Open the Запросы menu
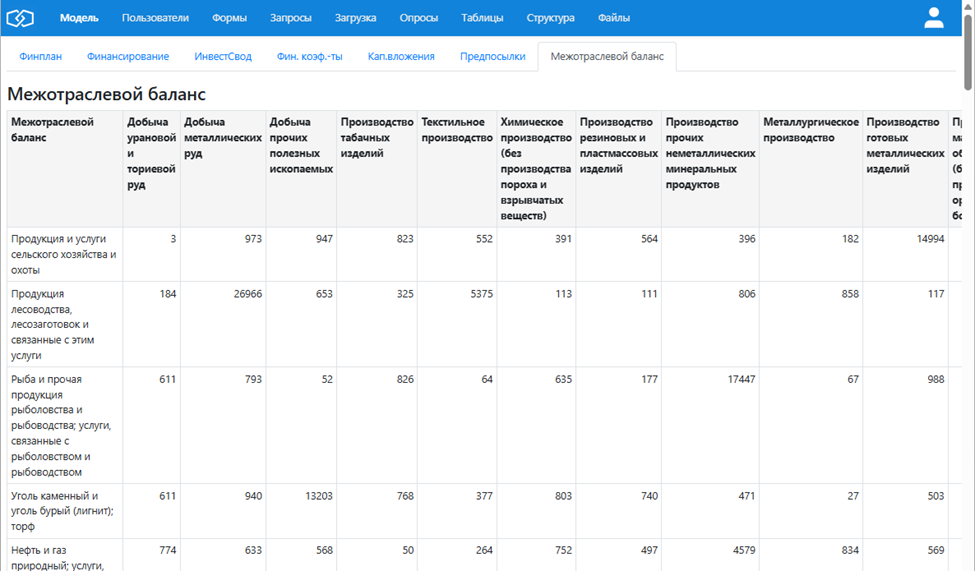This screenshot has width=975, height=571. click(290, 18)
